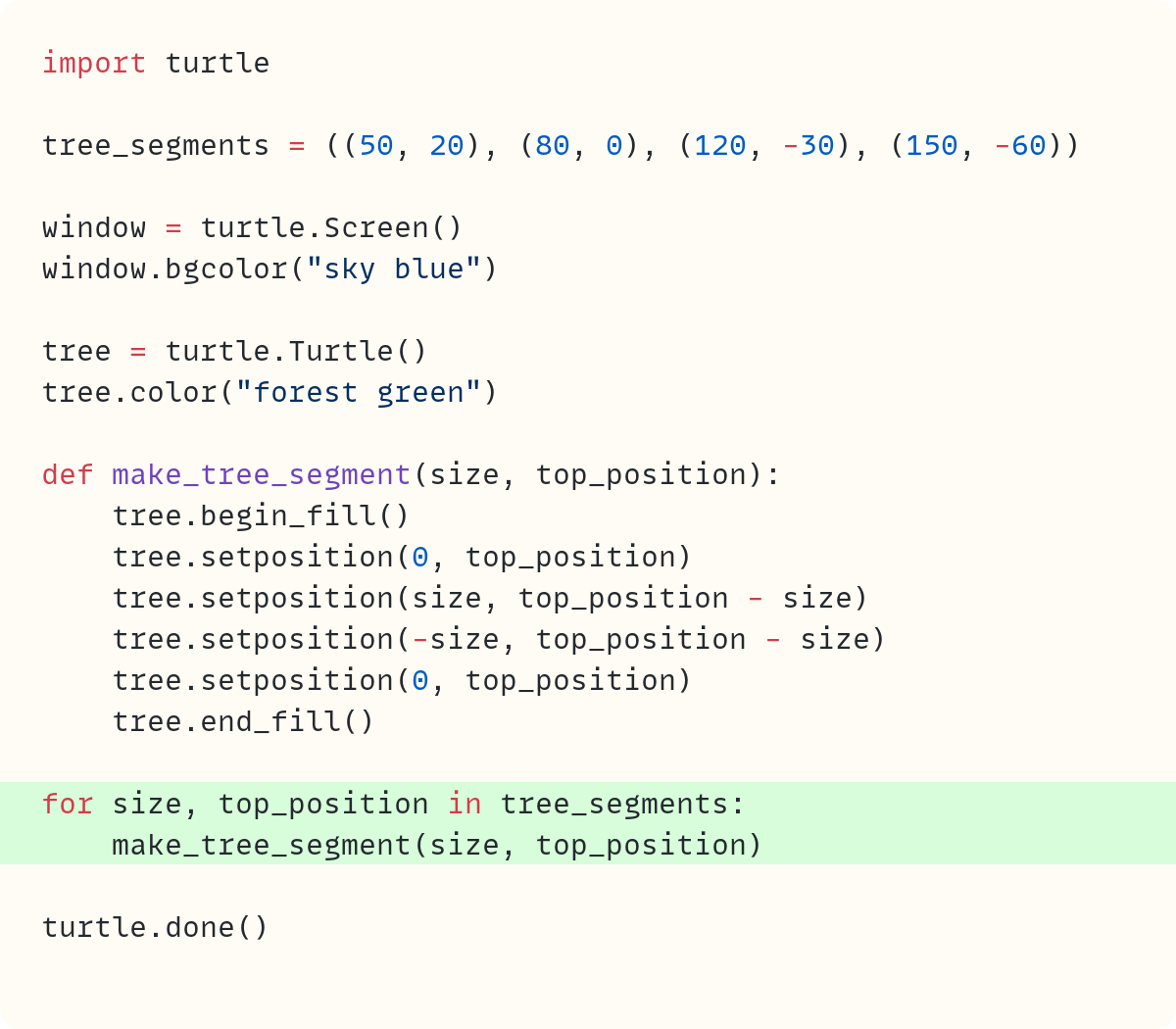Click the "import" keyword on the first line
Screen dimensions: 1176x1029
point(93,63)
